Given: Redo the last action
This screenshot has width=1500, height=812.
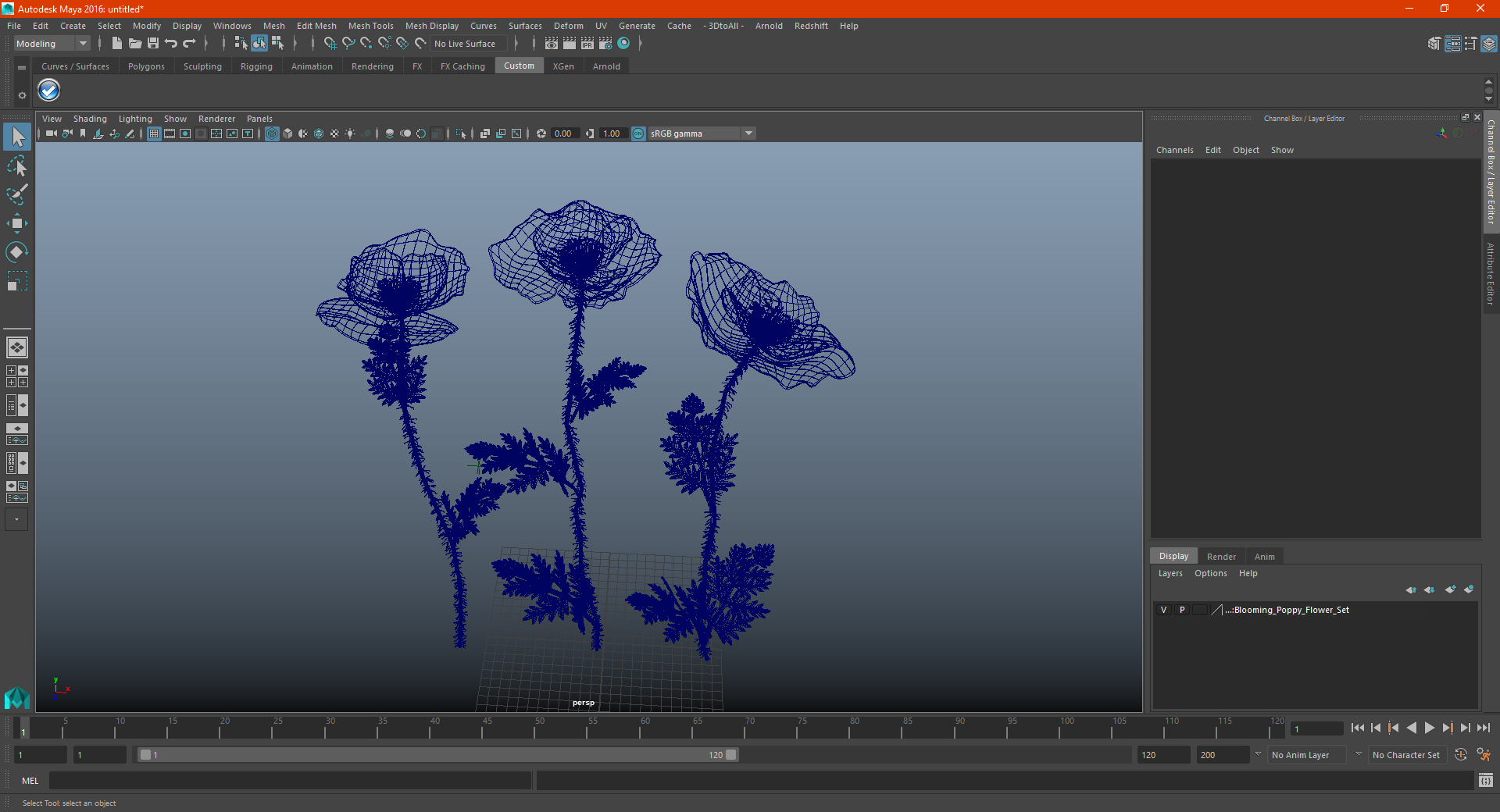Looking at the screenshot, I should [189, 44].
